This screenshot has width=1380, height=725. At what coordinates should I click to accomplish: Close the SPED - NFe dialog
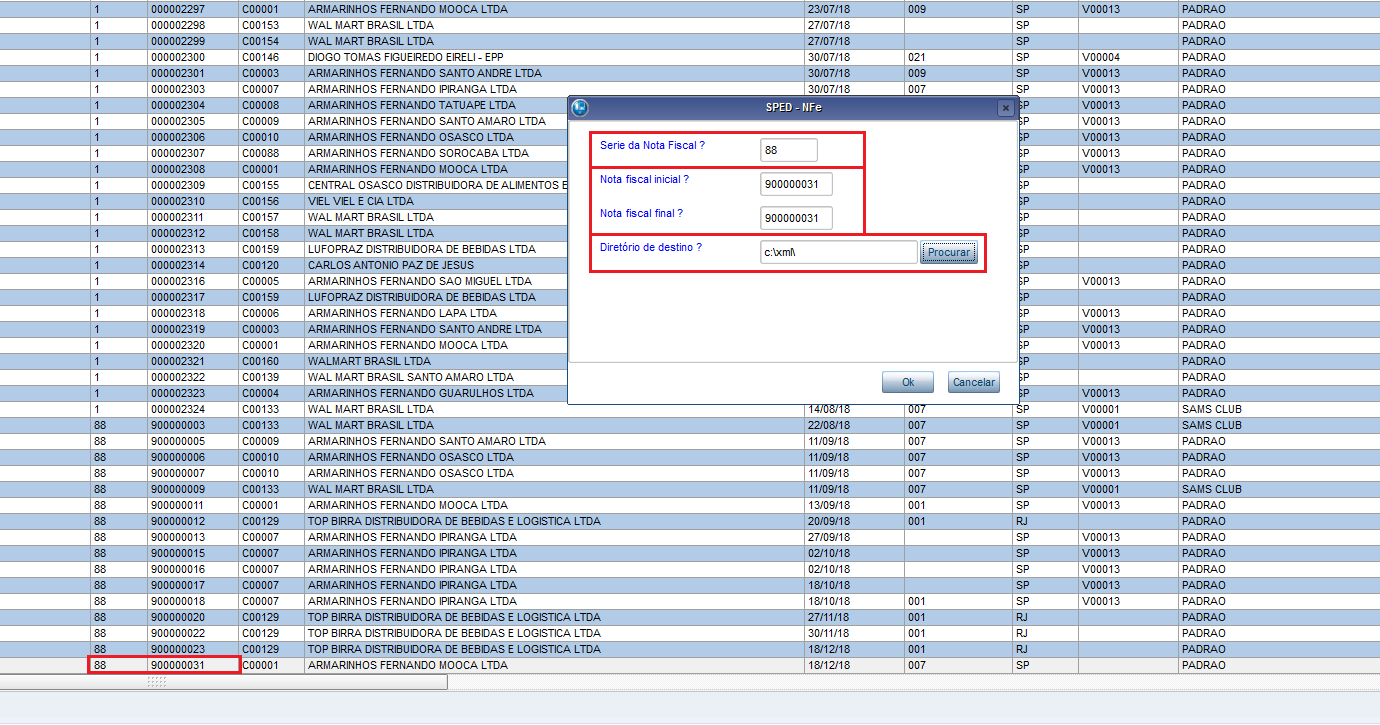click(x=1006, y=108)
